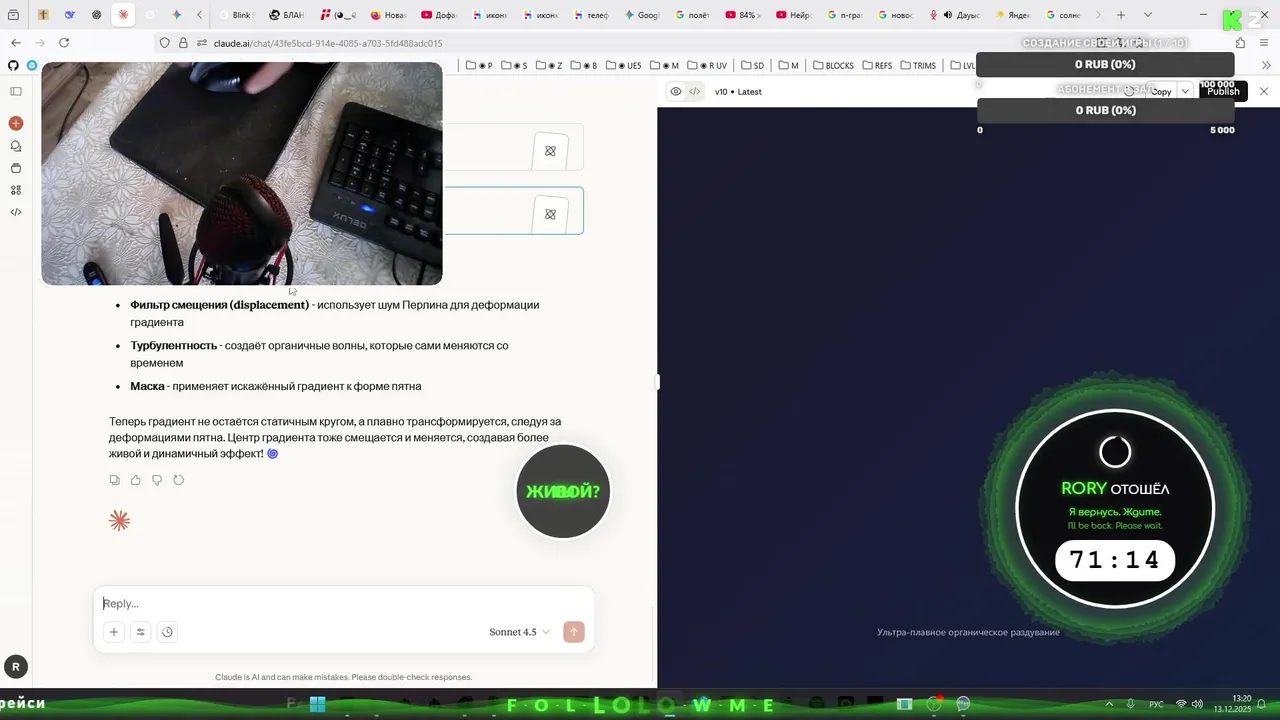The image size is (1280, 720).
Task: Click the 71:14 countdown timer
Action: pos(1115,561)
